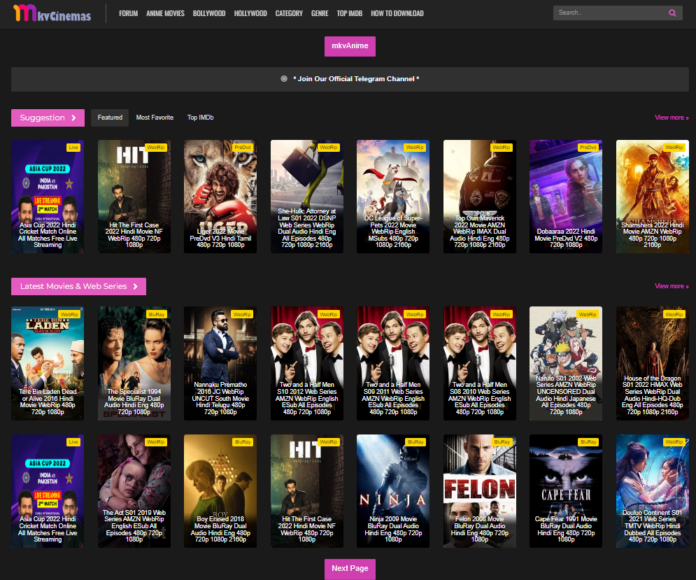The width and height of the screenshot is (696, 580).
Task: Open the Douluo Continent S01 poster
Action: point(652,491)
